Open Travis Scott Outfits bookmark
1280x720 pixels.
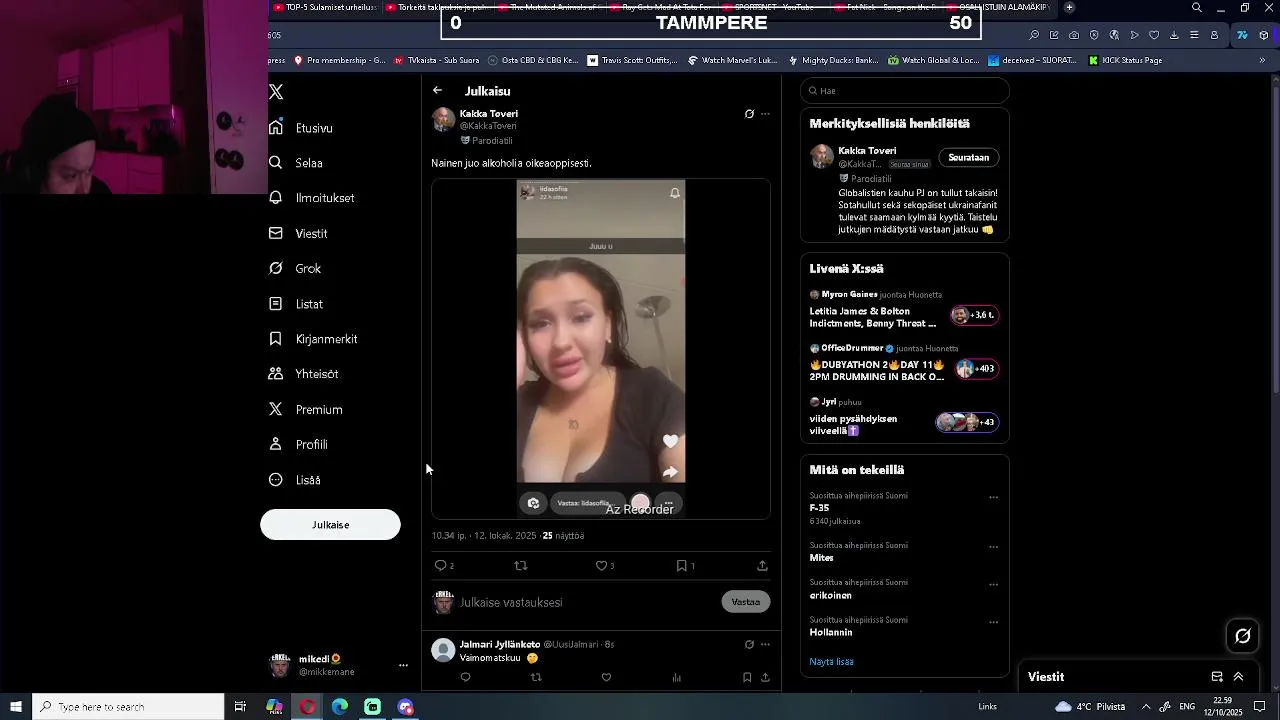click(632, 60)
